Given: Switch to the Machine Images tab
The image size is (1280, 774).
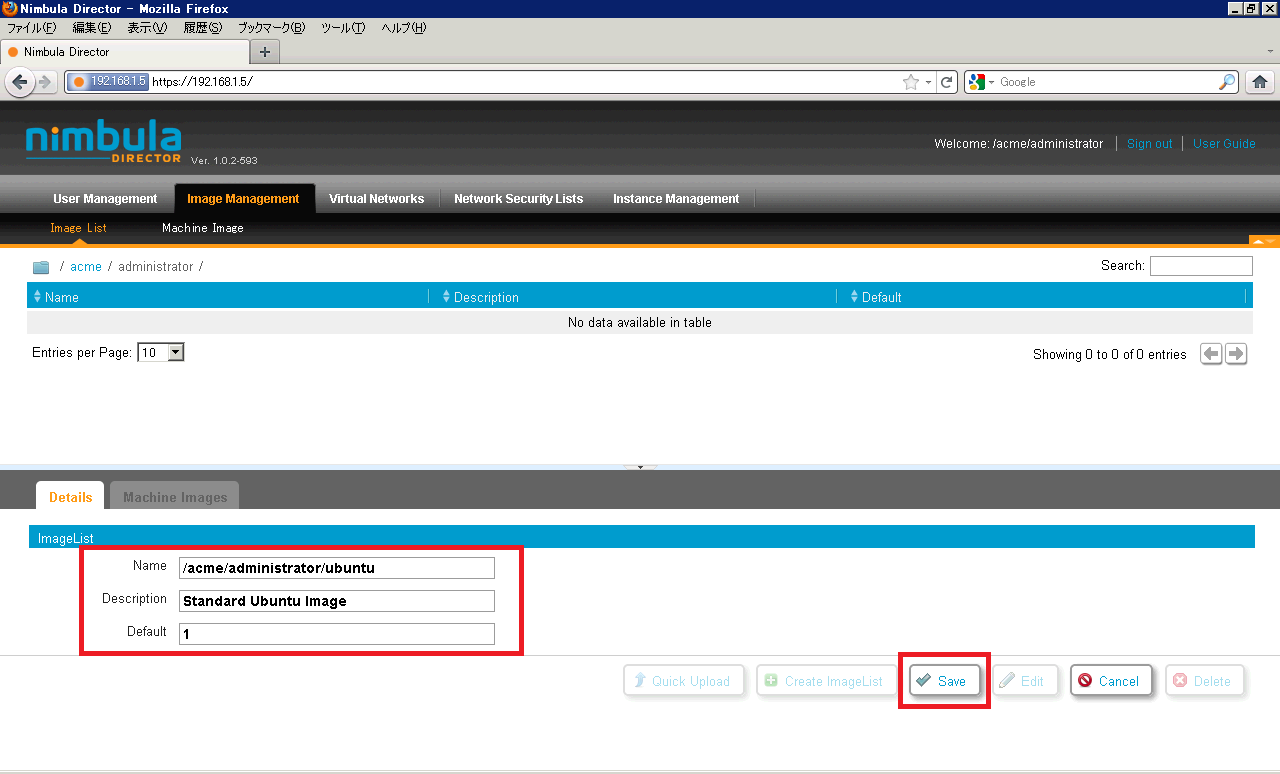Looking at the screenshot, I should pos(175,496).
